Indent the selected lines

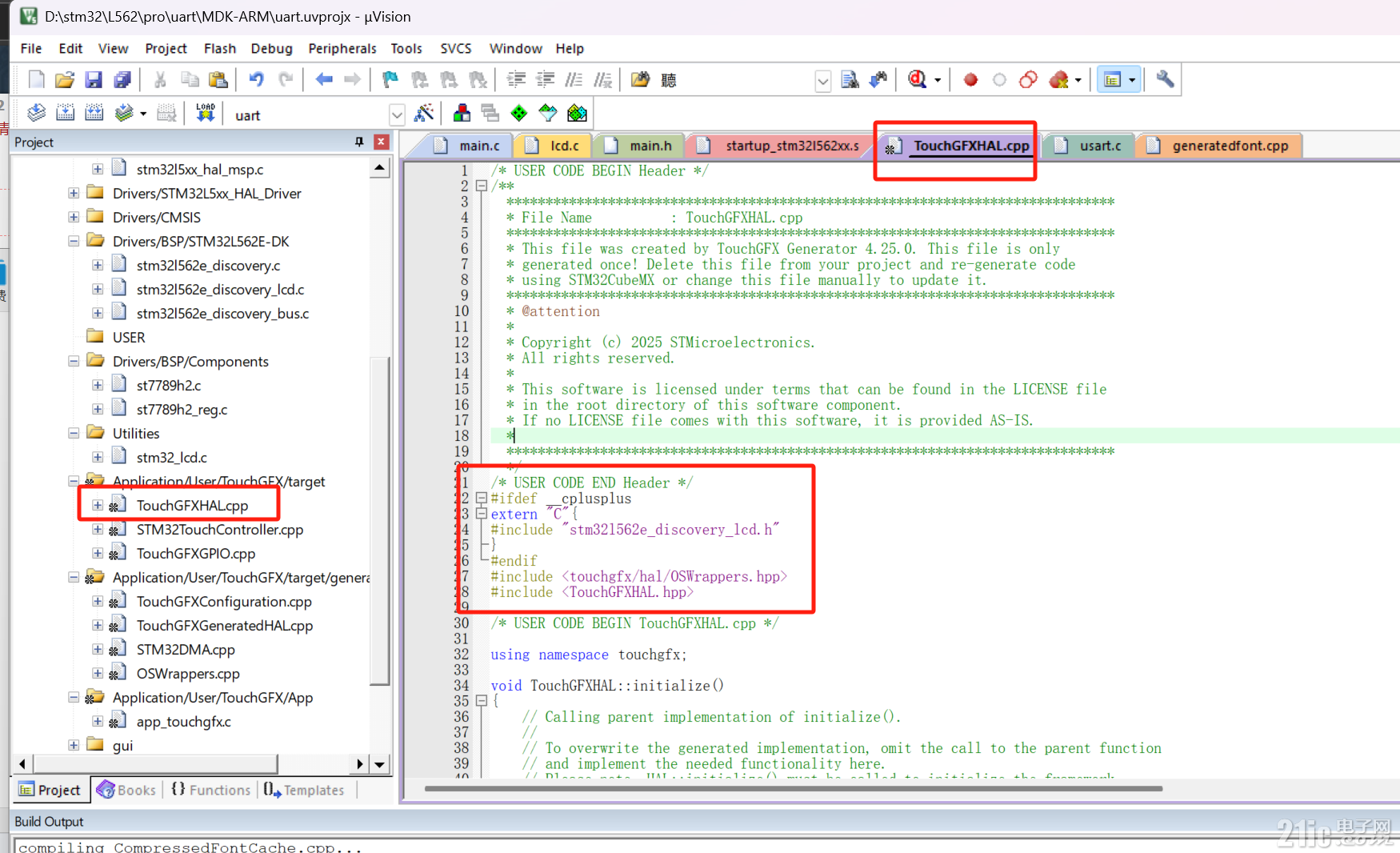click(517, 79)
